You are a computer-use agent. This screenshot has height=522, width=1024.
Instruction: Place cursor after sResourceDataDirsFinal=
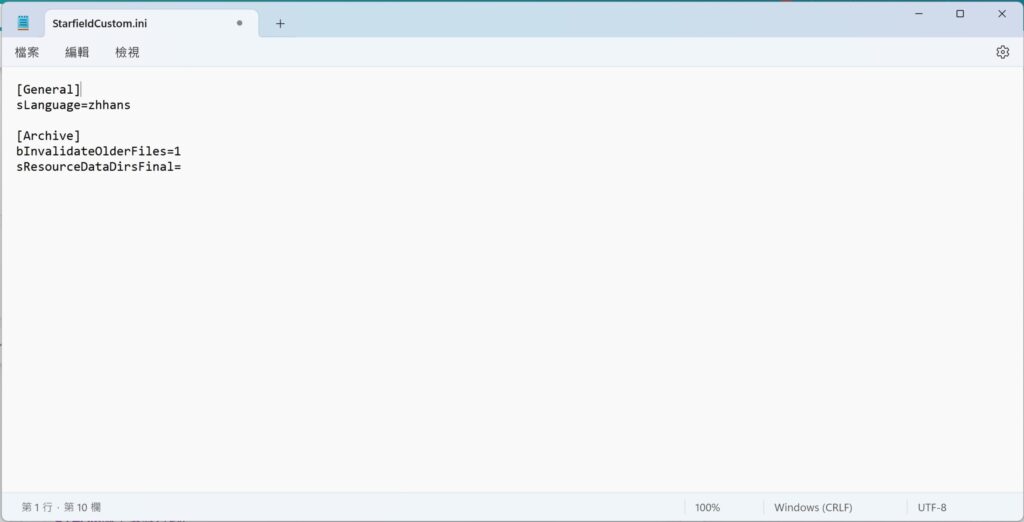pyautogui.click(x=182, y=167)
